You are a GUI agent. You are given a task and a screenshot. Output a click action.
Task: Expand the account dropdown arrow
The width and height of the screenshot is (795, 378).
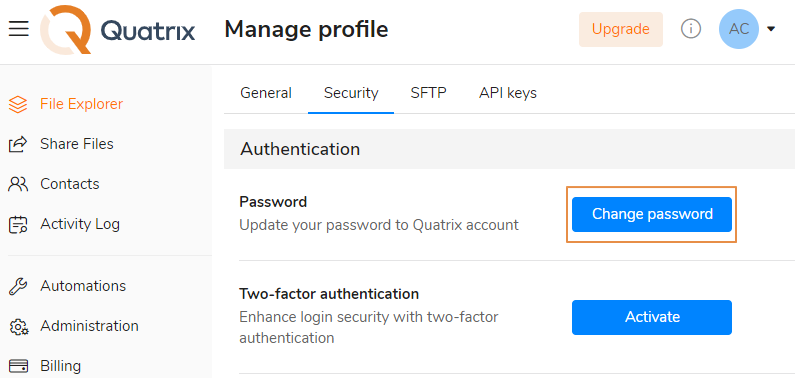[771, 29]
